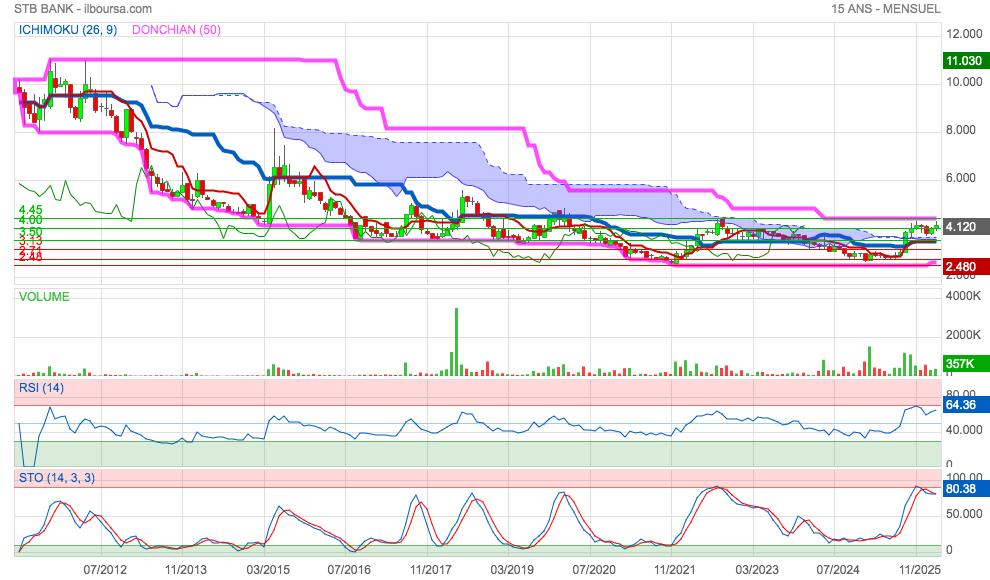Click the DONCHIAN (50) indicator label

[177, 30]
